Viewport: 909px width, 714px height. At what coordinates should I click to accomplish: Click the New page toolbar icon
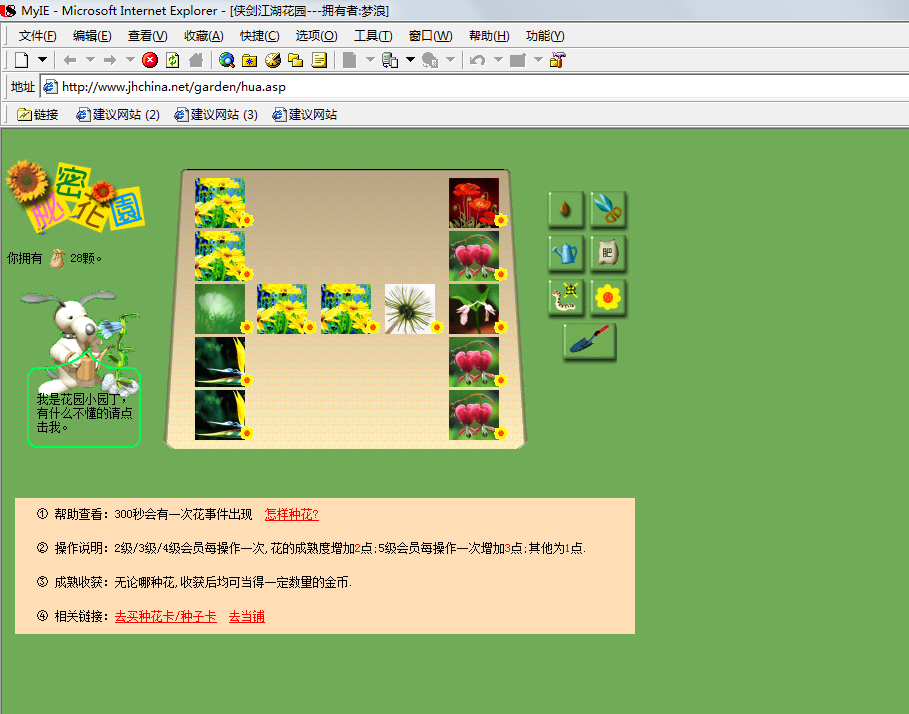[22, 60]
